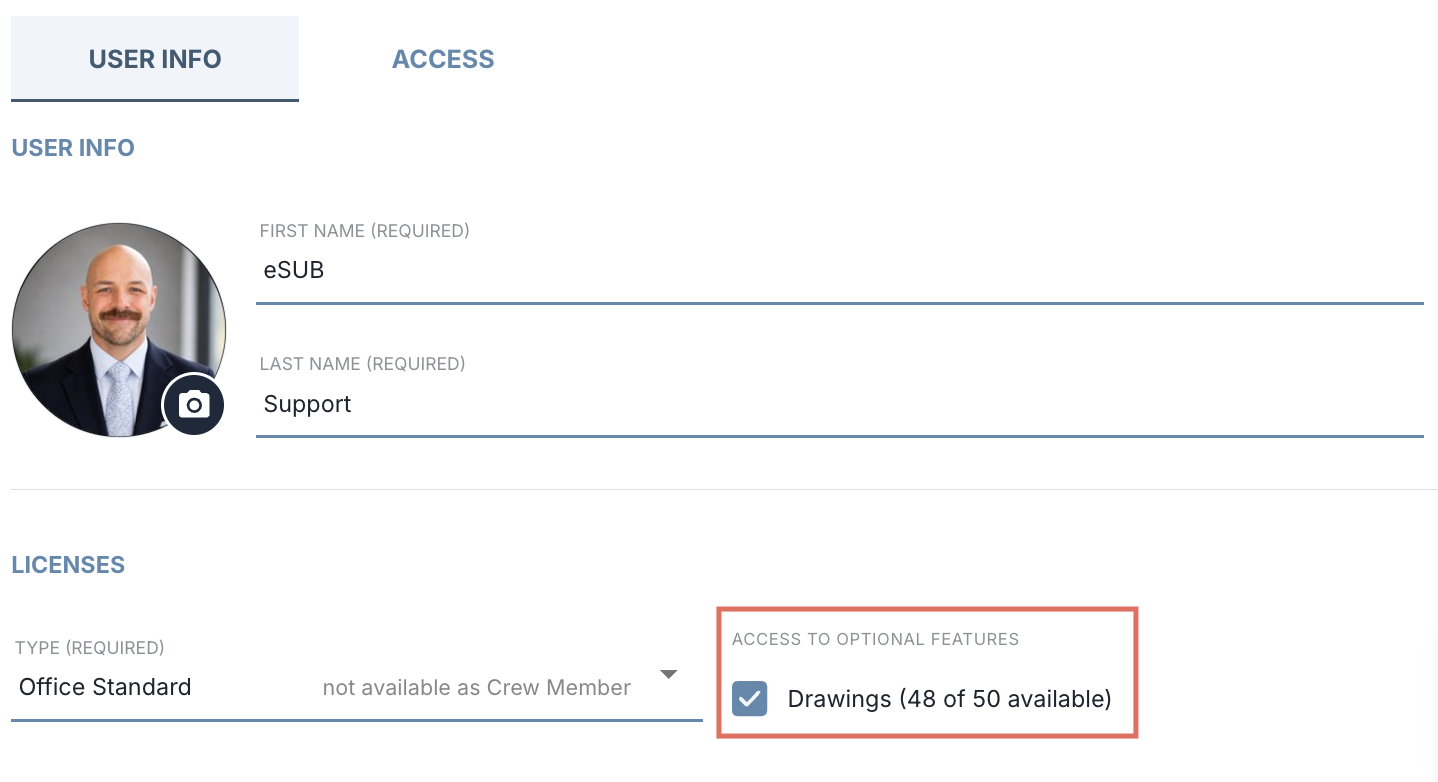Click the LAST NAME (REQUIRED) label

coord(363,364)
